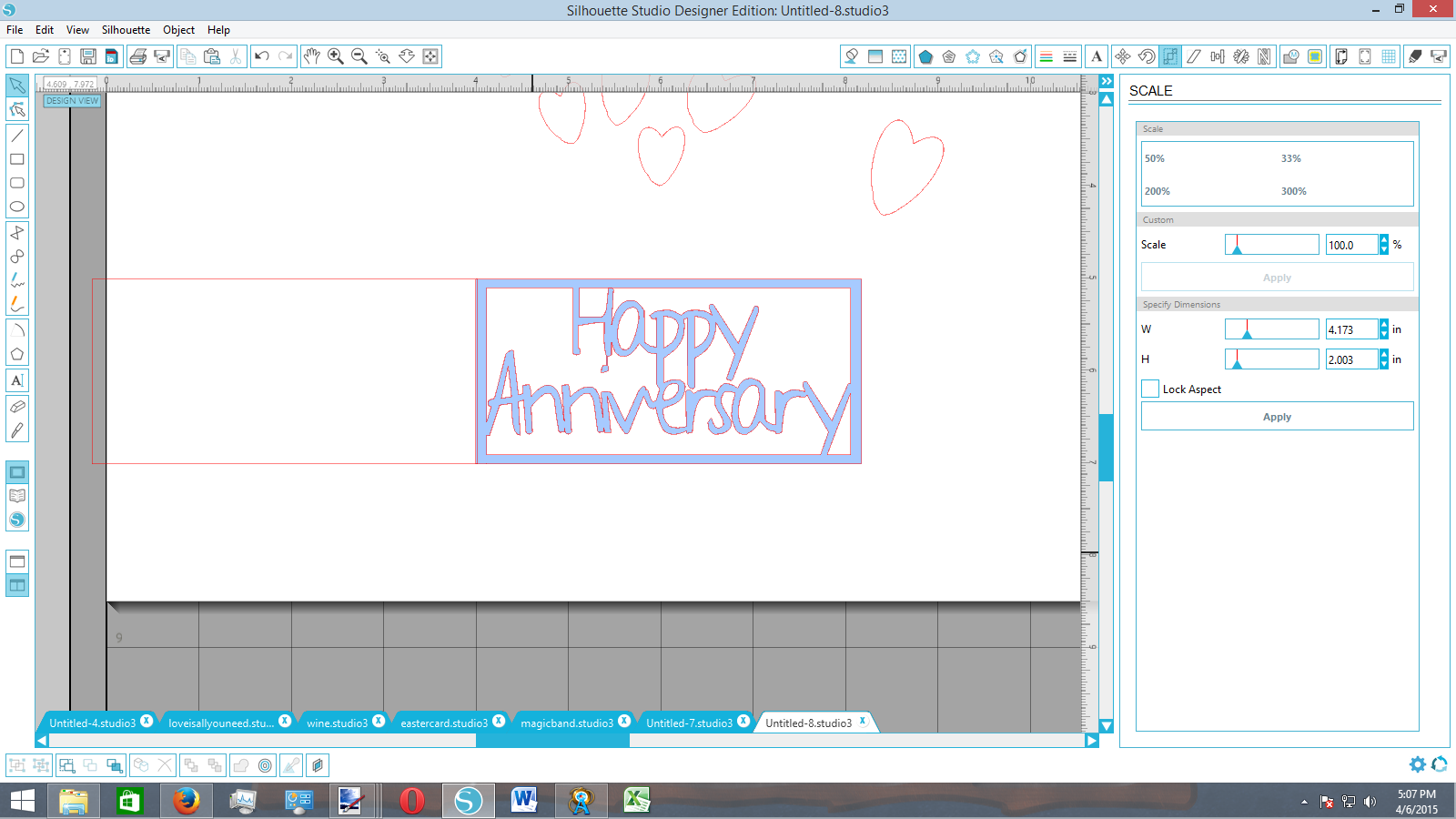Increase the Scale percent spinner
The height and width of the screenshot is (819, 1456).
click(x=1384, y=239)
